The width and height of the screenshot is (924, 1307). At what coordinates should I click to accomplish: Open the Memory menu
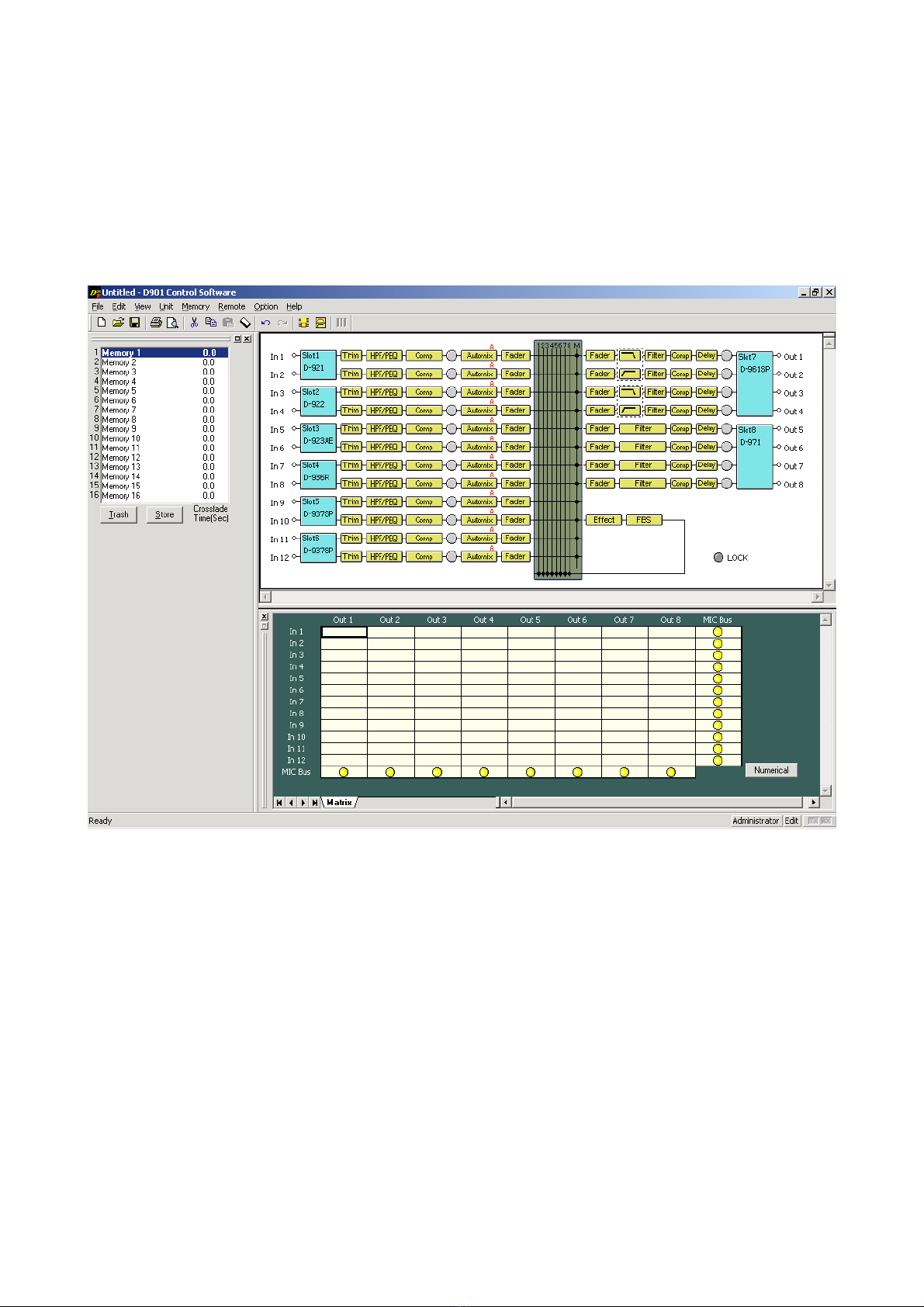point(196,306)
